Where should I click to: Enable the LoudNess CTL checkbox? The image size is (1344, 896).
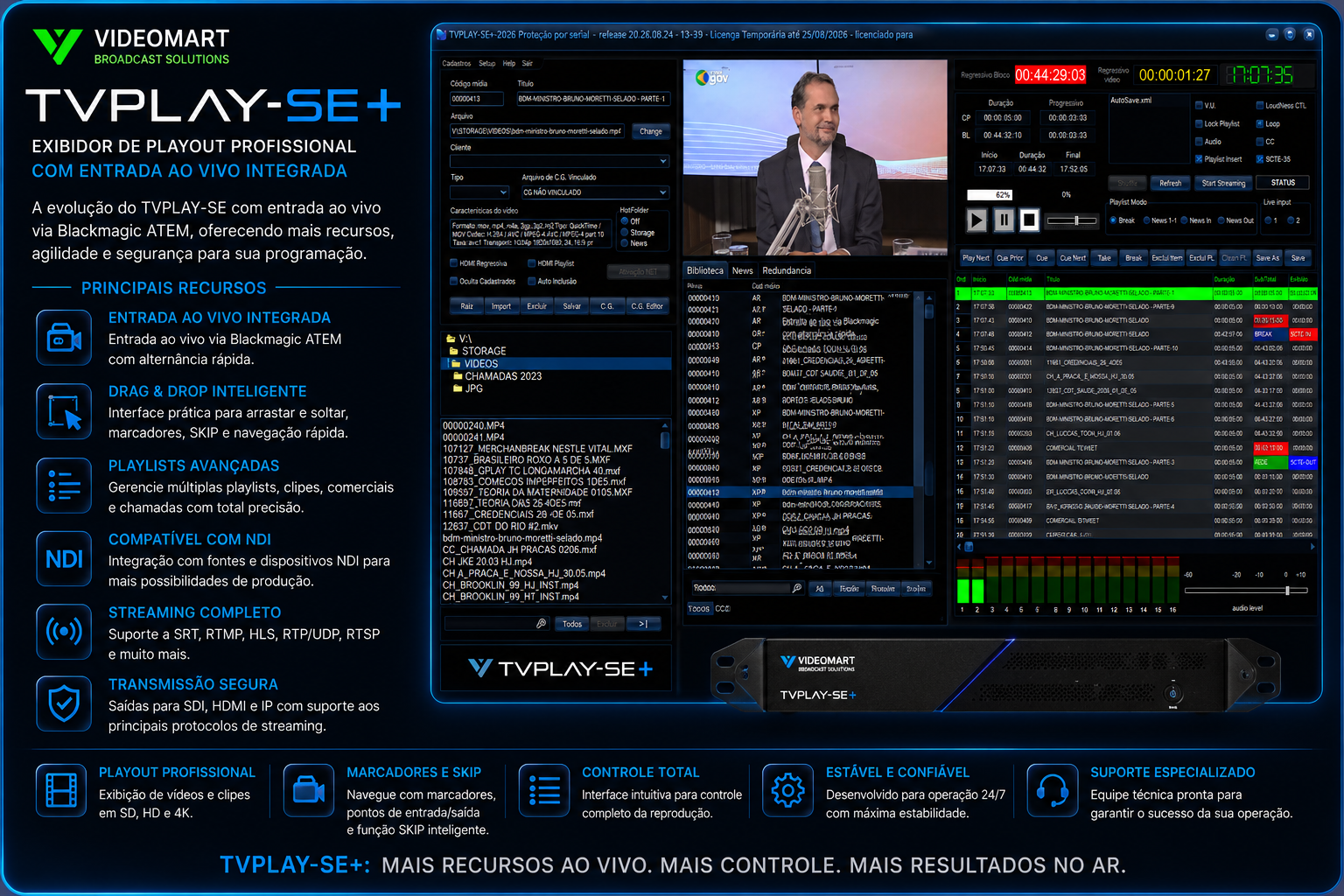point(1260,105)
